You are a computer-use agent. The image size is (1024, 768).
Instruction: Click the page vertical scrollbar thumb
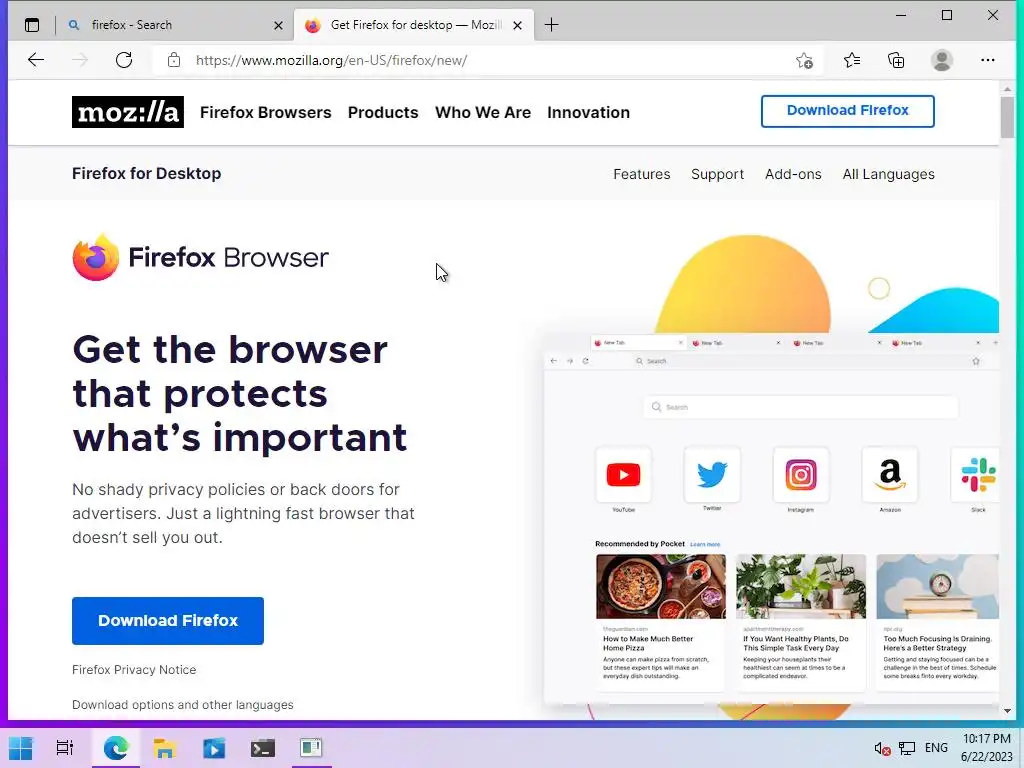[x=1006, y=118]
